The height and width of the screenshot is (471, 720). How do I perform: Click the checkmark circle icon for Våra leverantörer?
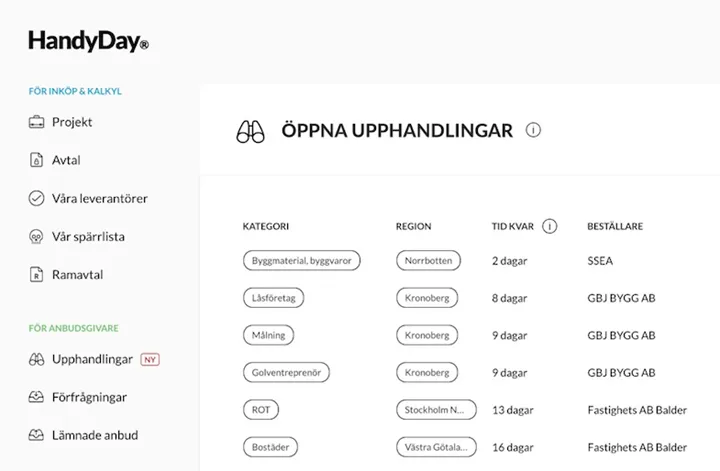[x=36, y=198]
